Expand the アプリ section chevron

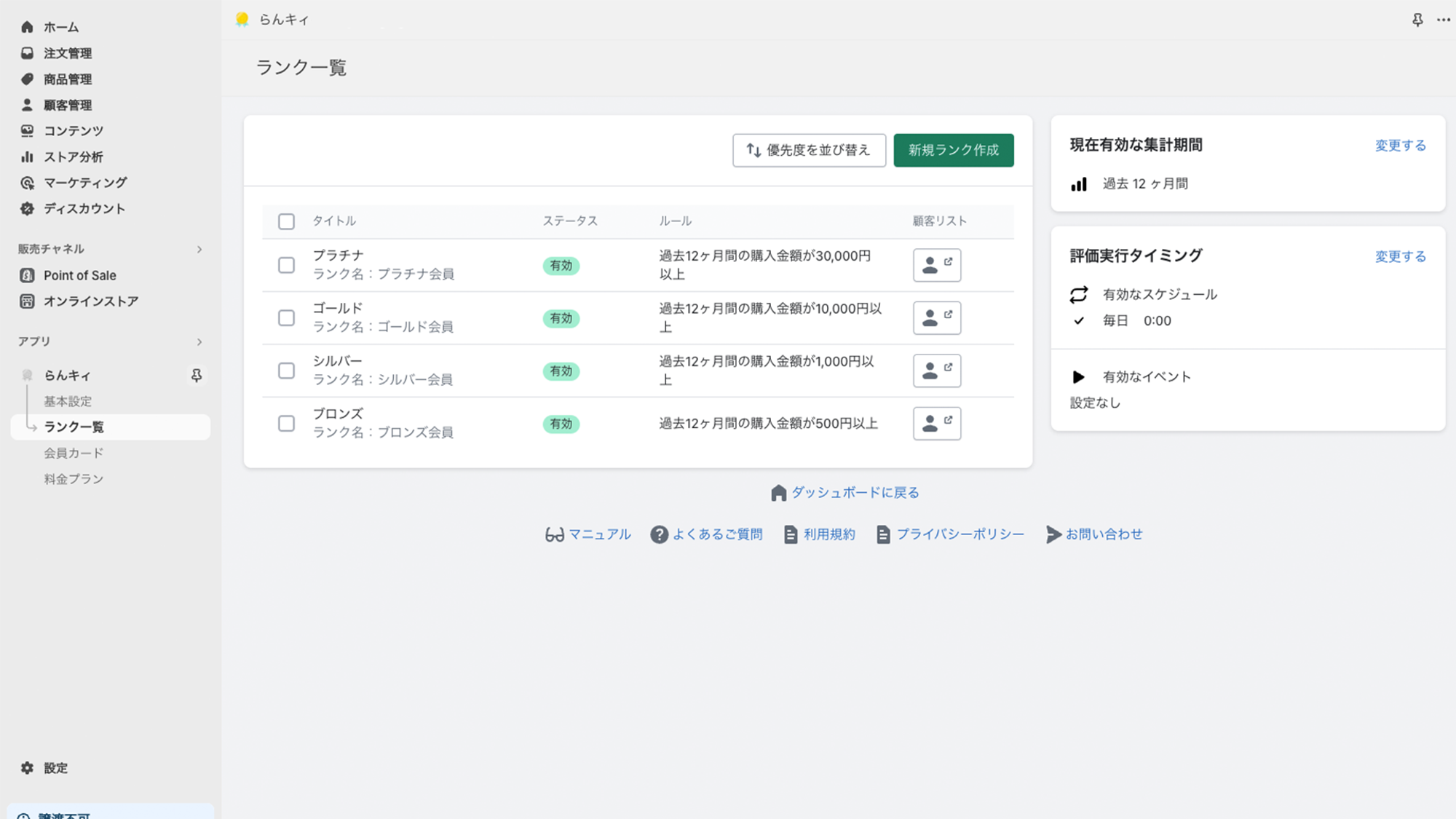click(199, 341)
